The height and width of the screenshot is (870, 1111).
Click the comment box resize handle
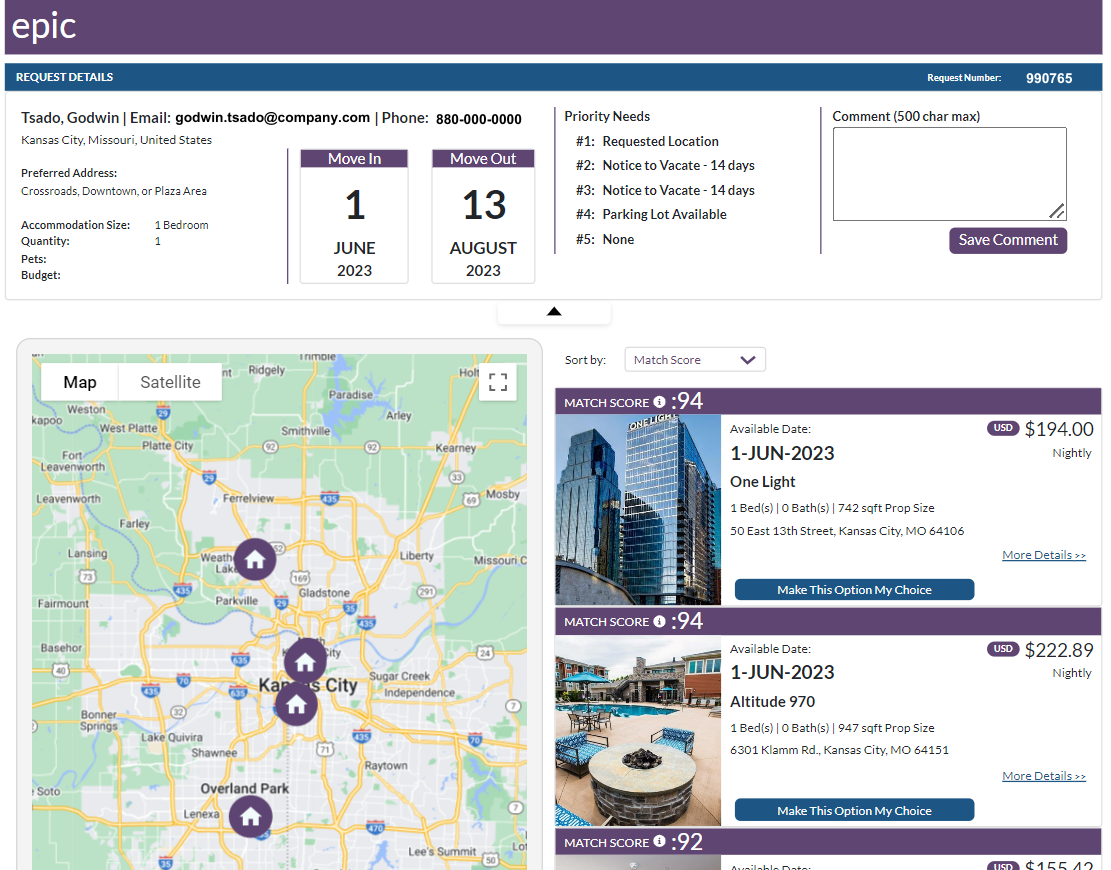click(x=1057, y=211)
